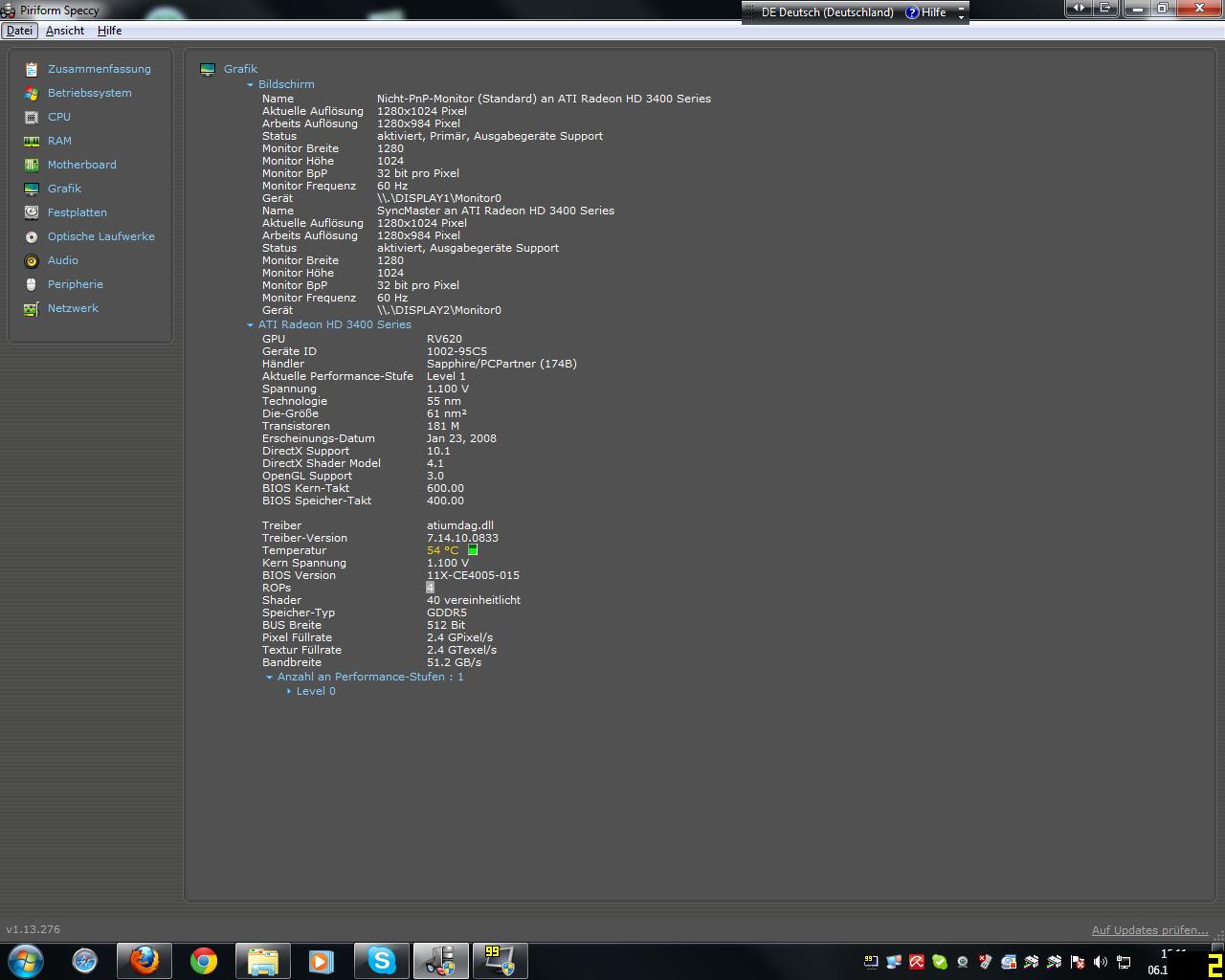Open the Festplatten section
This screenshot has height=980, width=1225.
click(x=78, y=212)
